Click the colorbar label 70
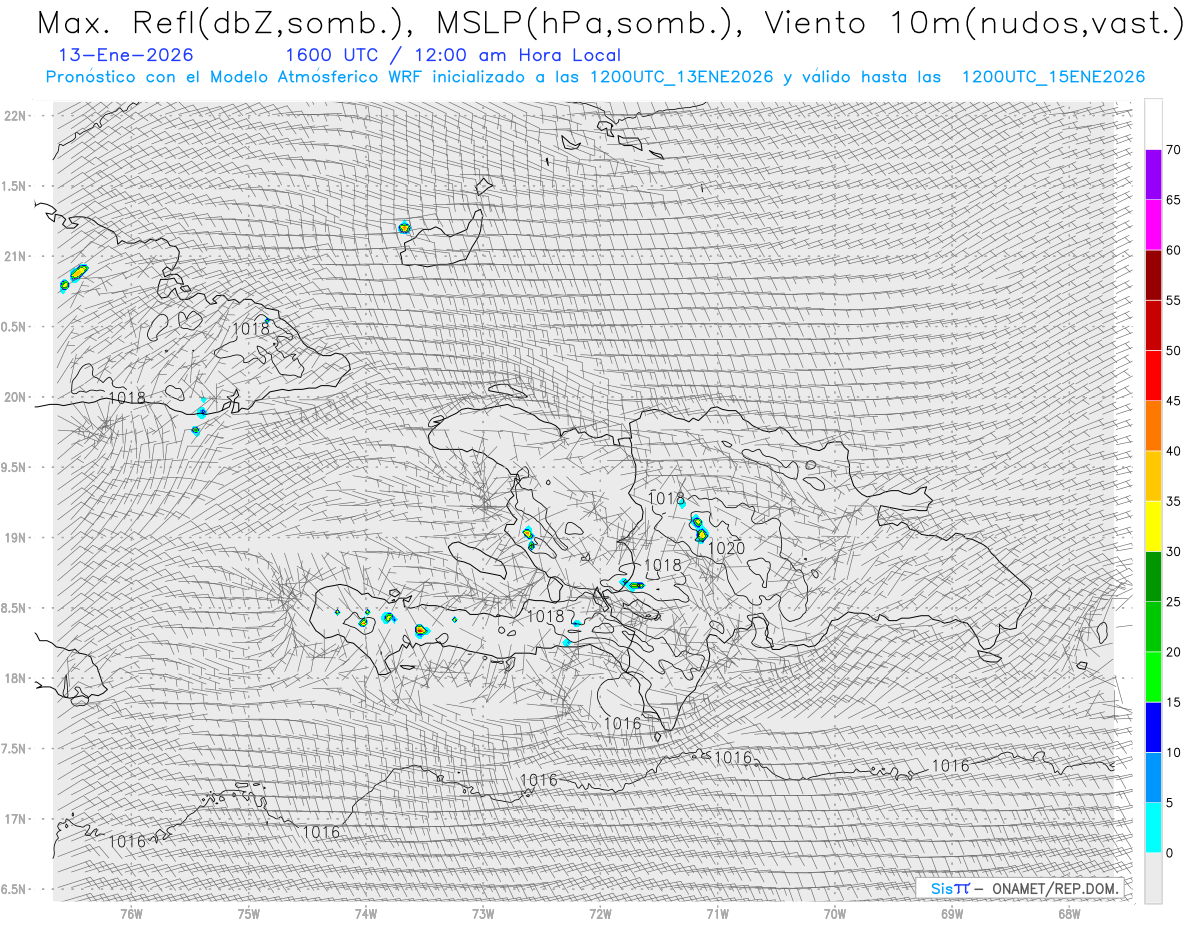Image resolution: width=1200 pixels, height=927 pixels. pos(1173,150)
